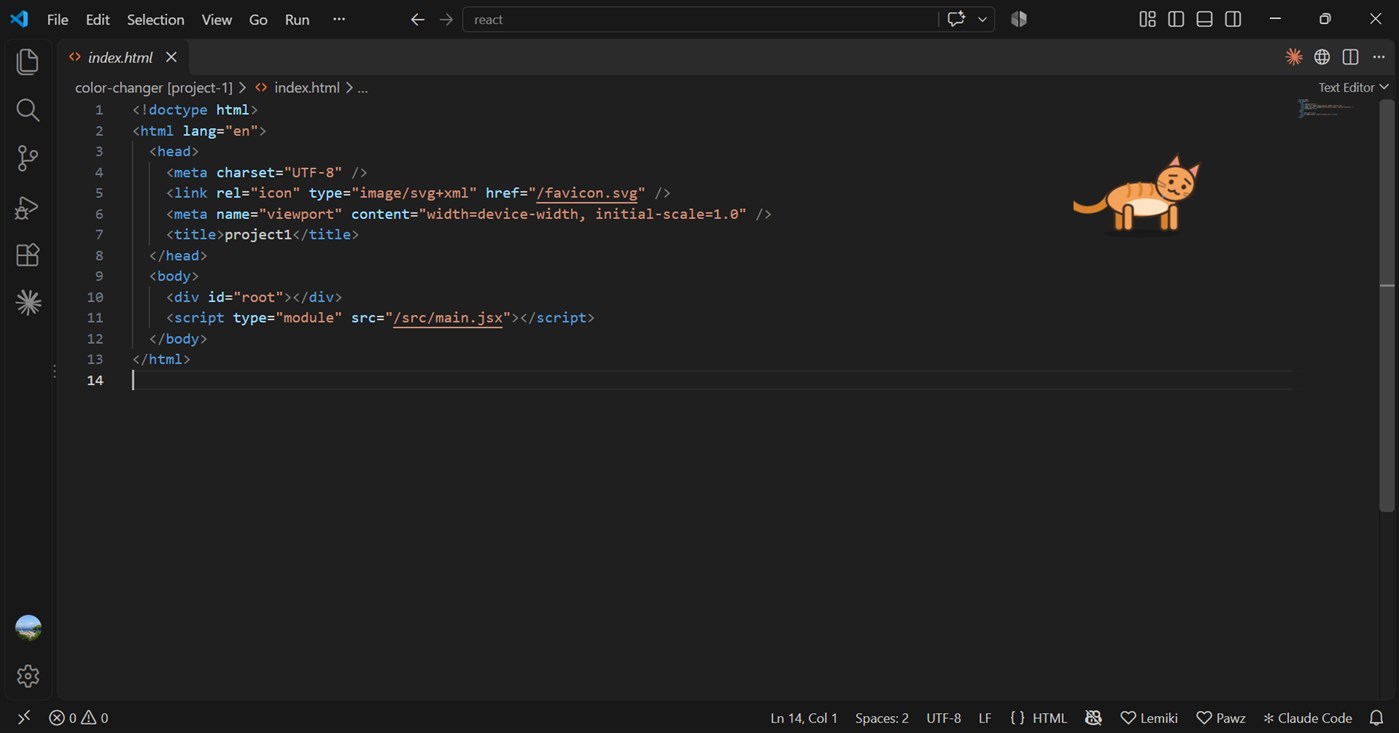Toggle the Secondary Side Bar
This screenshot has width=1399, height=733.
click(x=1233, y=19)
